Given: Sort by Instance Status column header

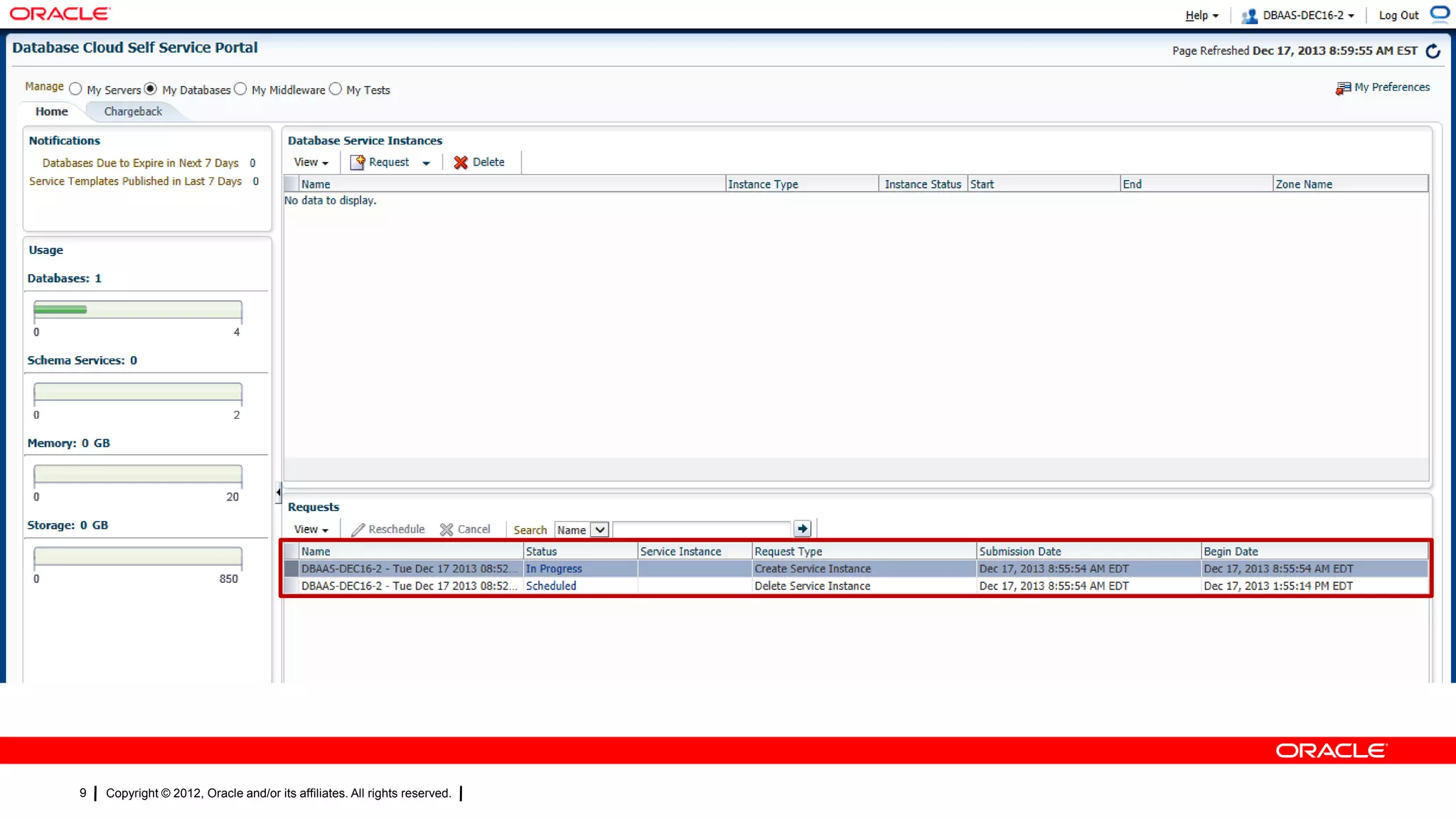Looking at the screenshot, I should [x=923, y=184].
